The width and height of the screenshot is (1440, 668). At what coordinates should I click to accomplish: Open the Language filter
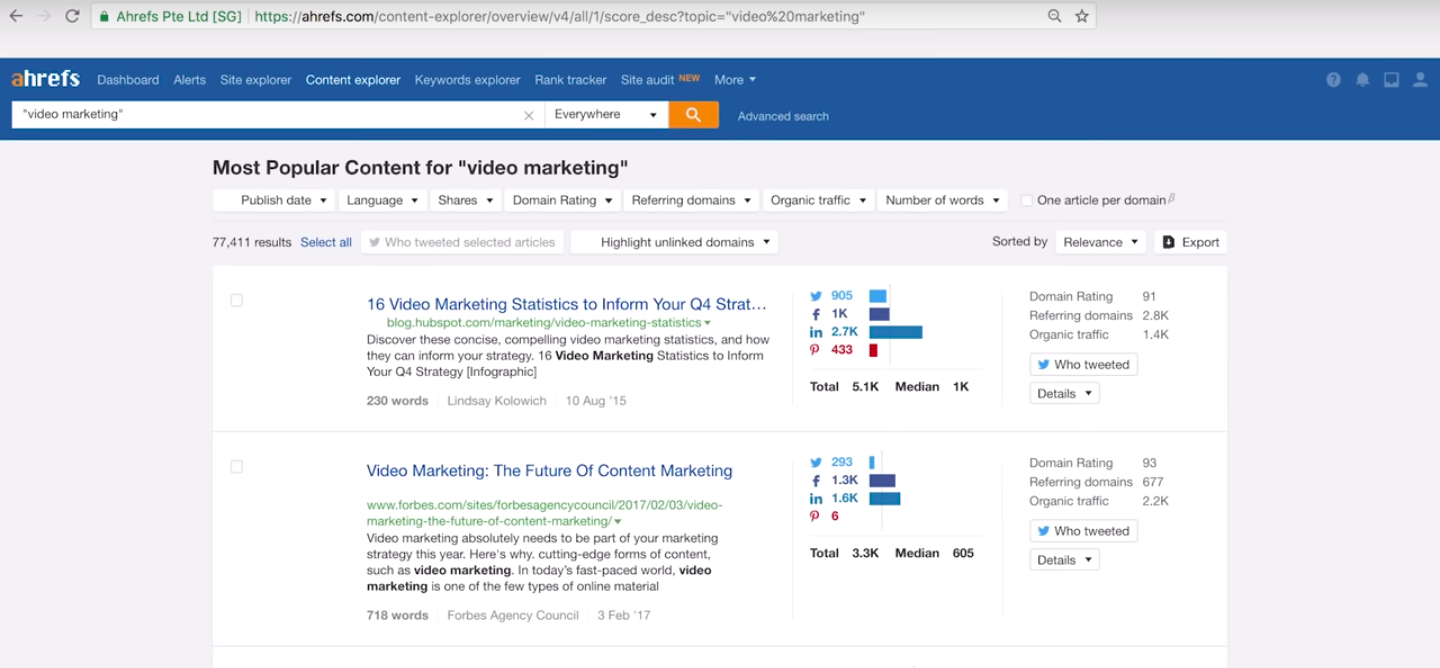(x=383, y=200)
